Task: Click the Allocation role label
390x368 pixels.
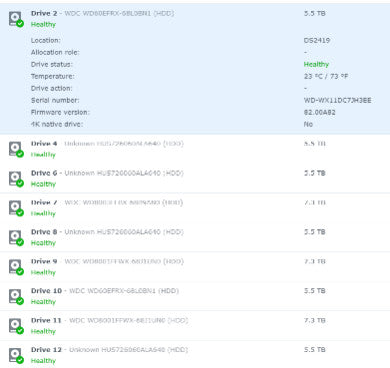Action: coord(55,52)
